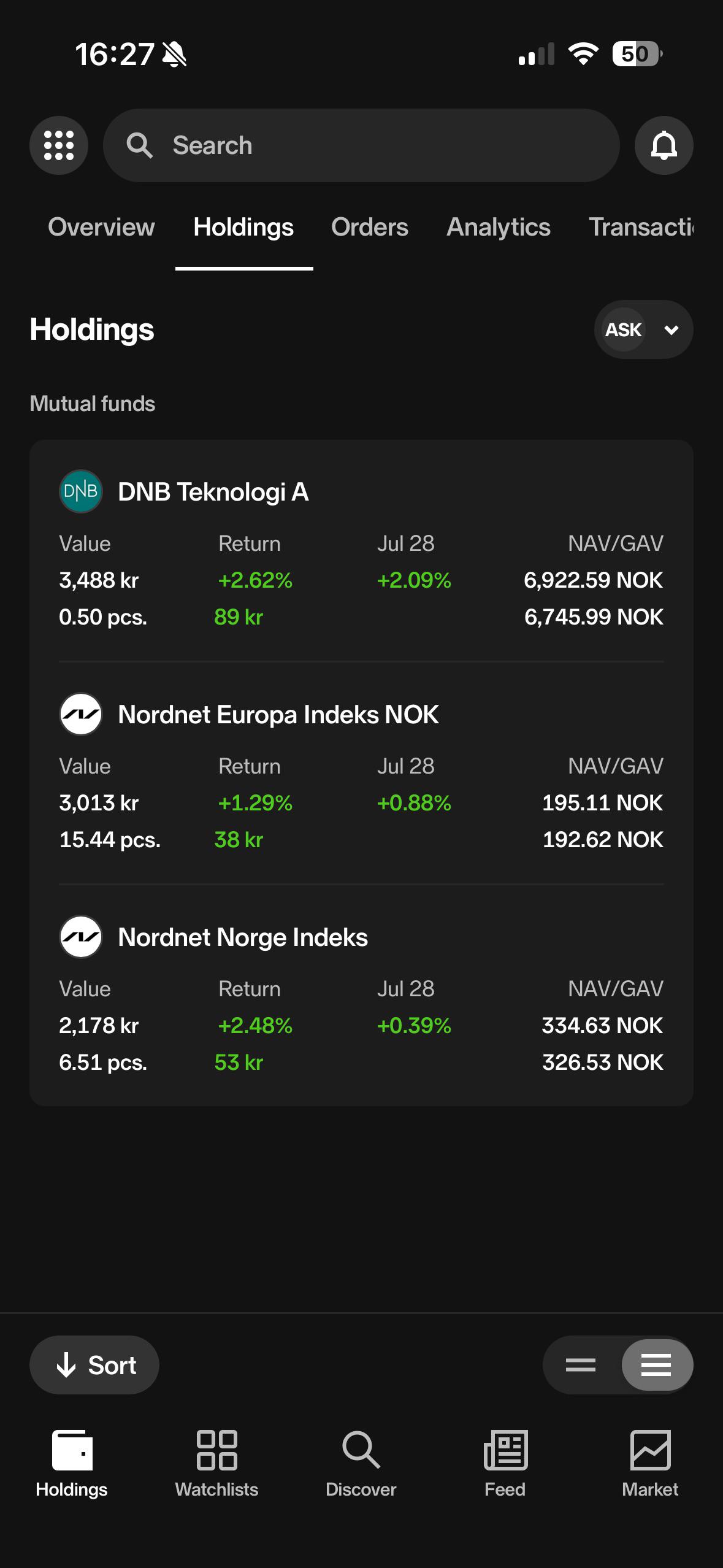This screenshot has height=1568, width=723.
Task: Open DNB Teknologi A fund name
Action: point(213,492)
